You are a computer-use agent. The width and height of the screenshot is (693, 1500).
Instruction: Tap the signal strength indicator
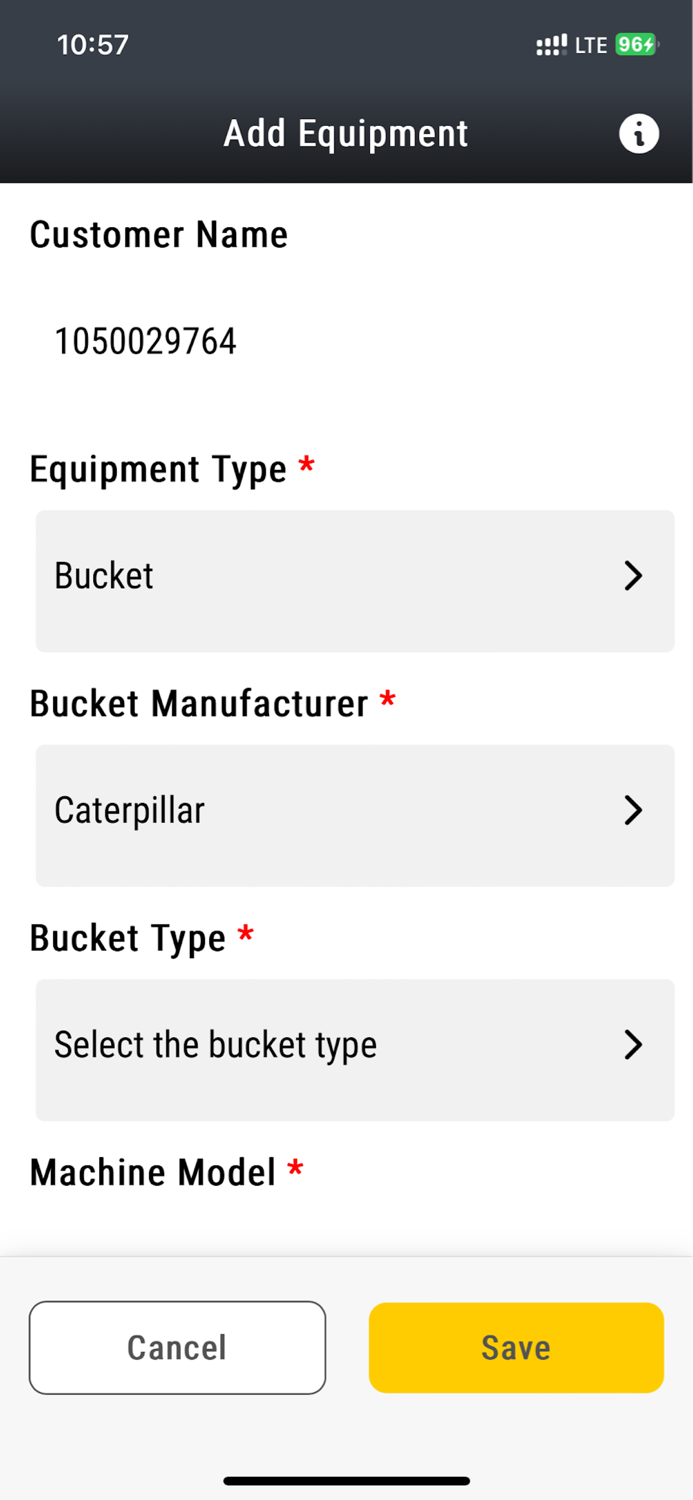tap(551, 44)
